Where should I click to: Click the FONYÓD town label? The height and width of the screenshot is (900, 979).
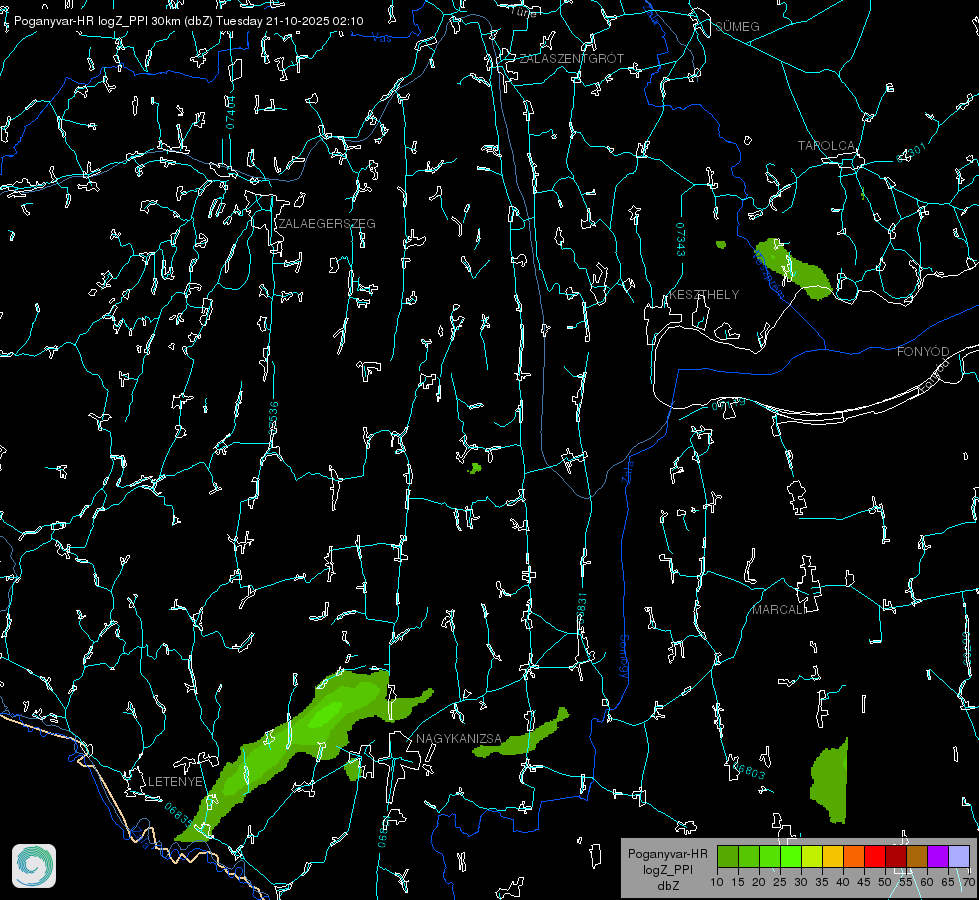923,352
